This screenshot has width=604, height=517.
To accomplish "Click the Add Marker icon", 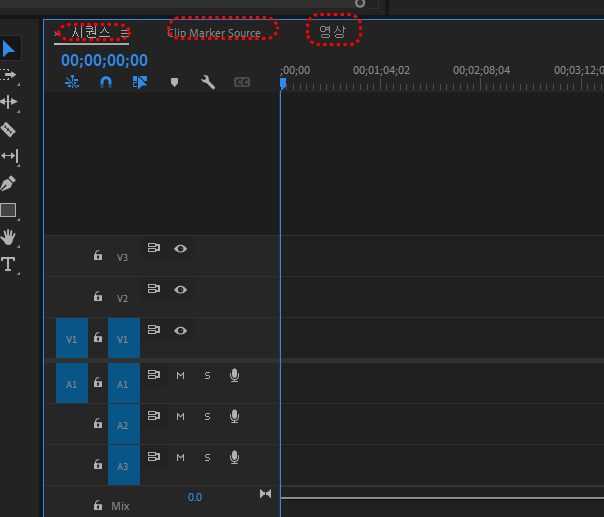I will click(174, 83).
